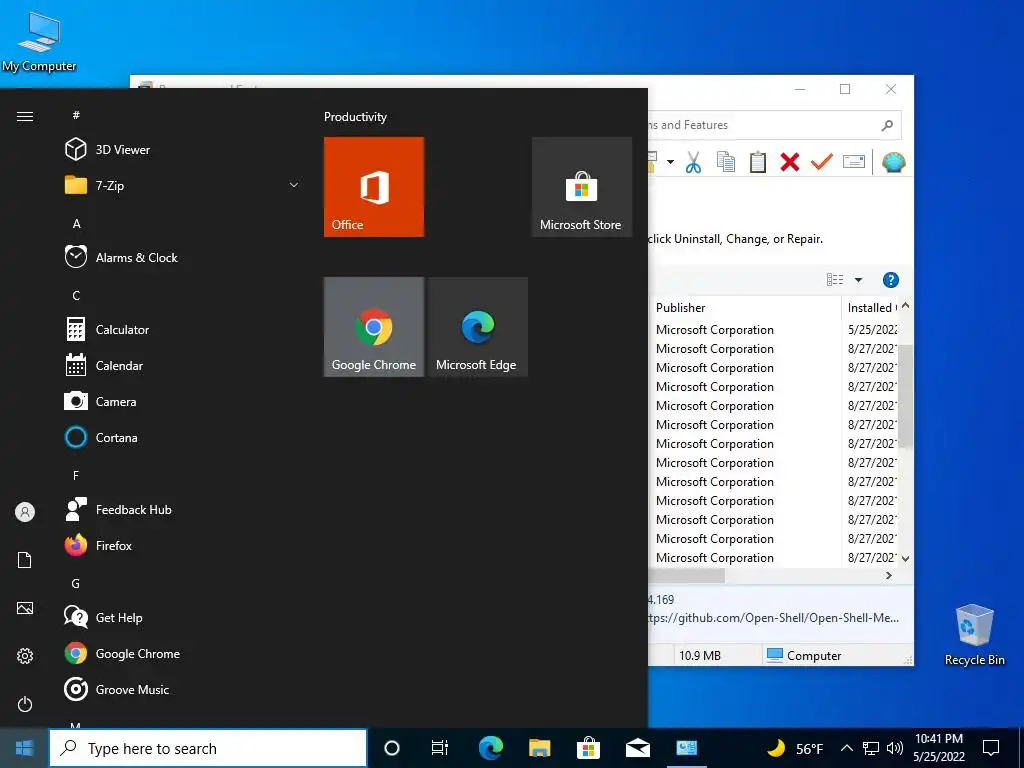The image size is (1024, 768).
Task: Jump to letter C in app list
Action: tap(76, 295)
